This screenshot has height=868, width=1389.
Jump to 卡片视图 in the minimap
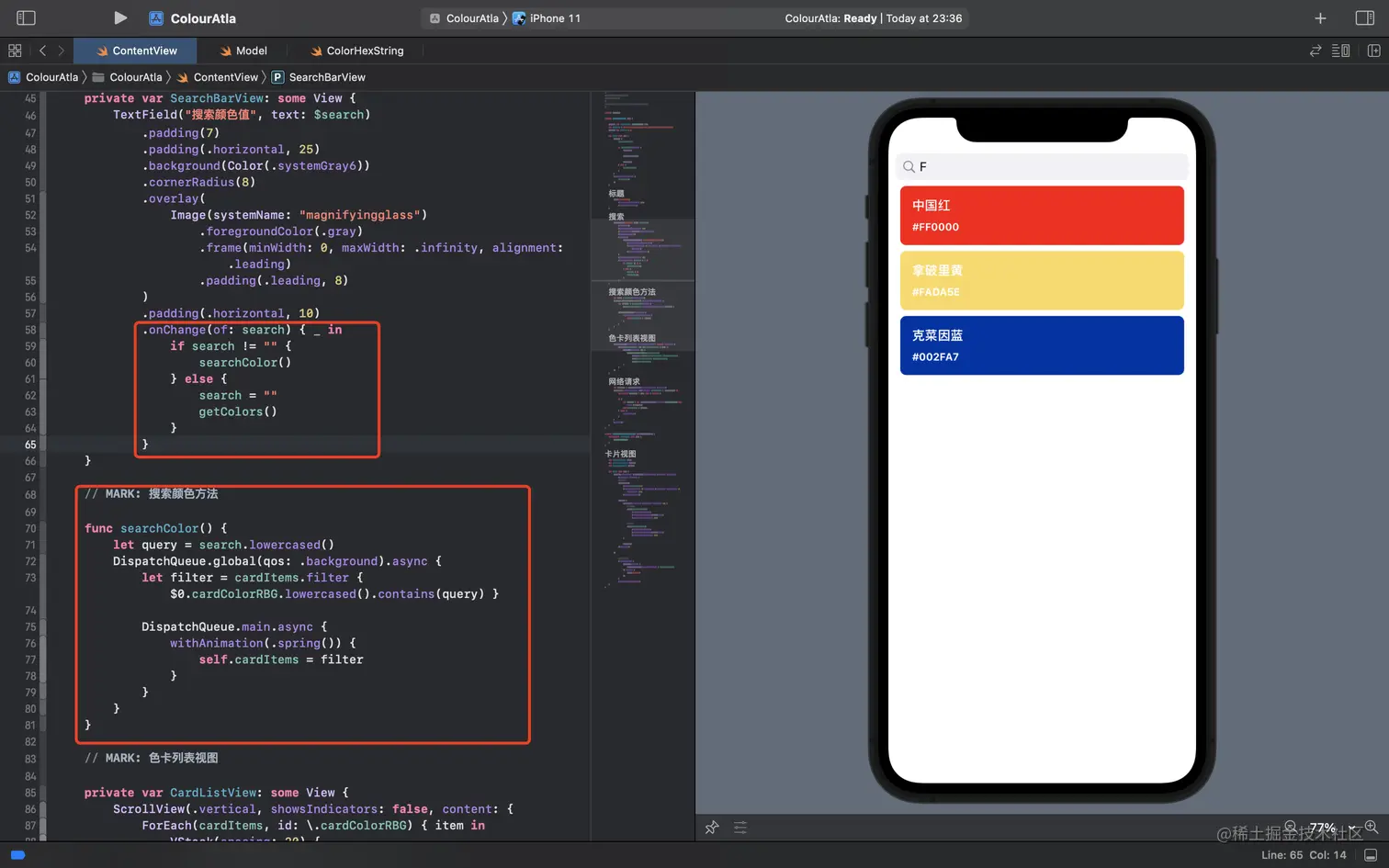click(x=620, y=454)
